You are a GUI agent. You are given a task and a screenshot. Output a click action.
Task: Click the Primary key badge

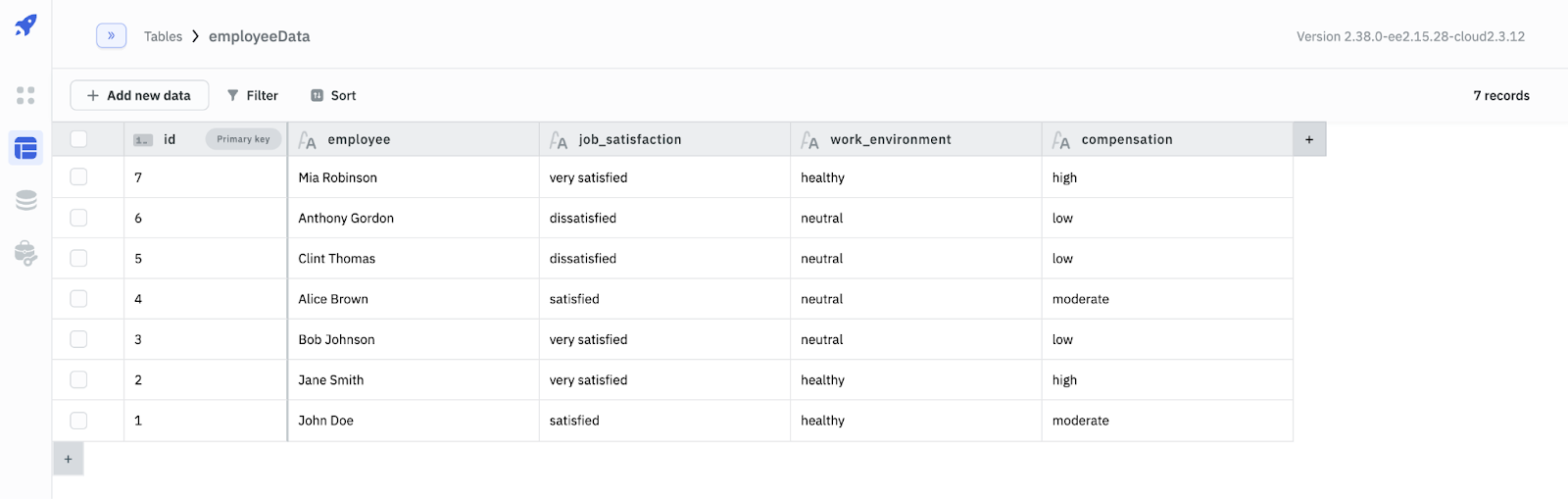coord(243,139)
